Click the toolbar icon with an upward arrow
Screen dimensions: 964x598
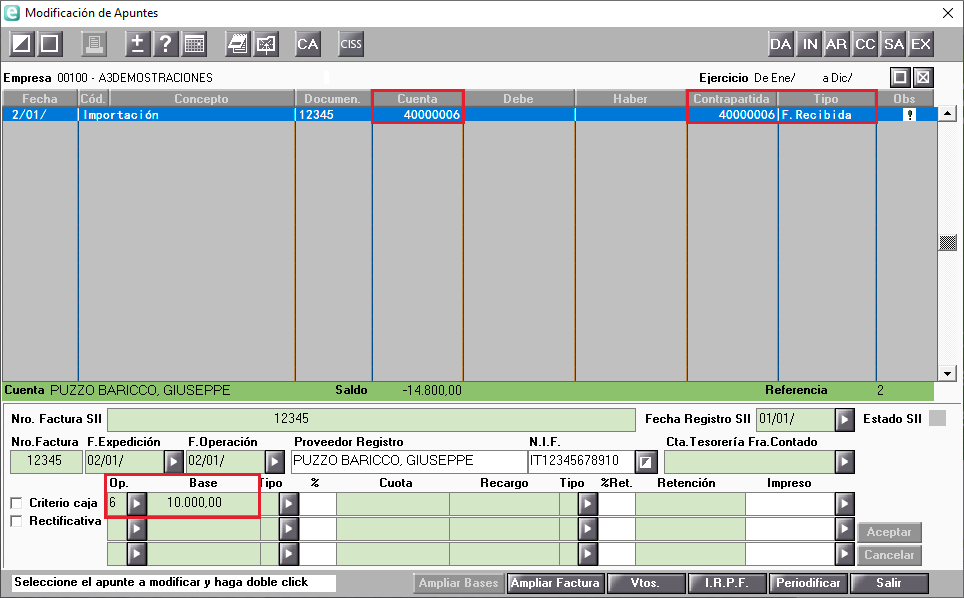click(x=266, y=44)
